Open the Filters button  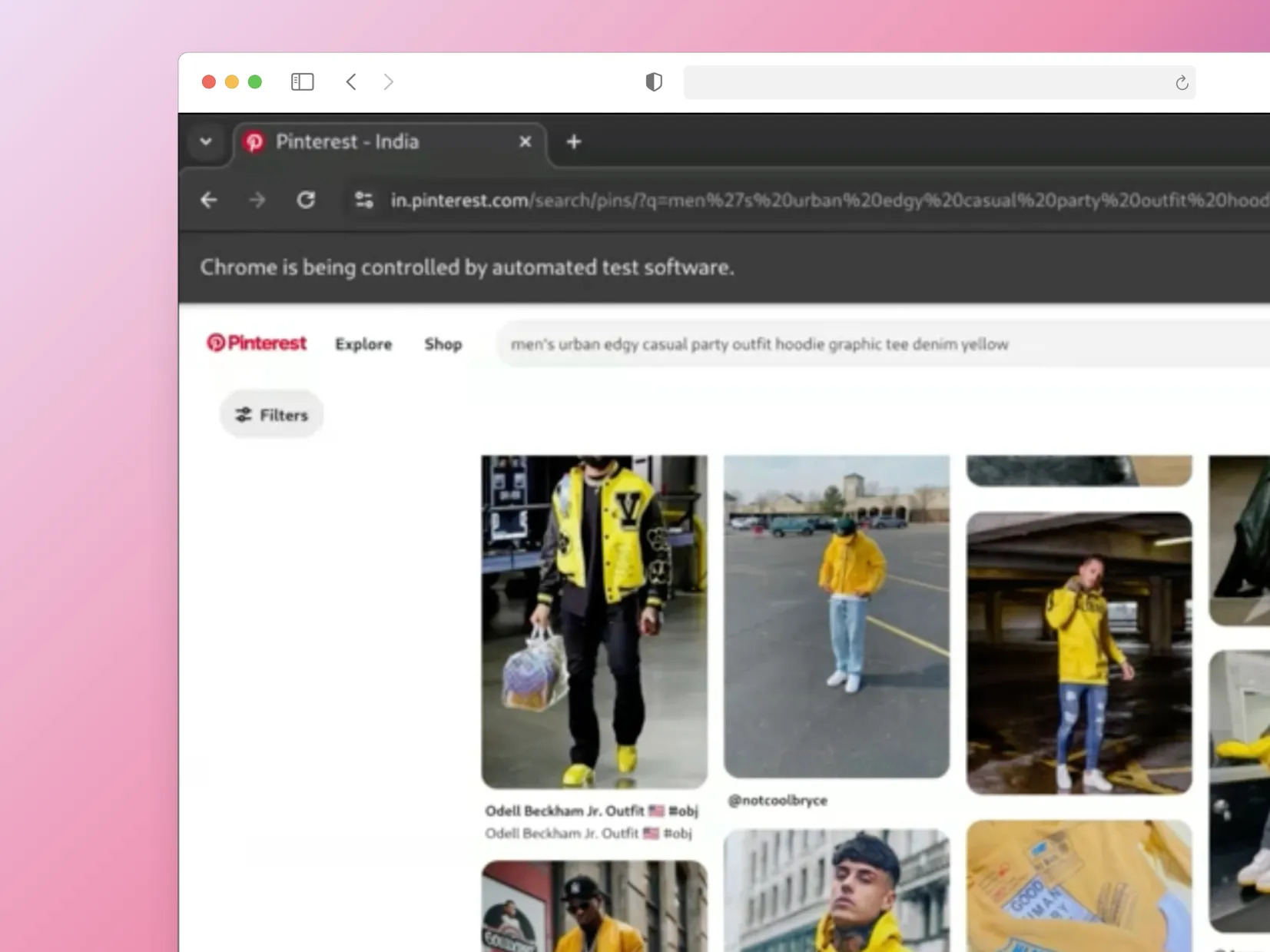tap(271, 415)
